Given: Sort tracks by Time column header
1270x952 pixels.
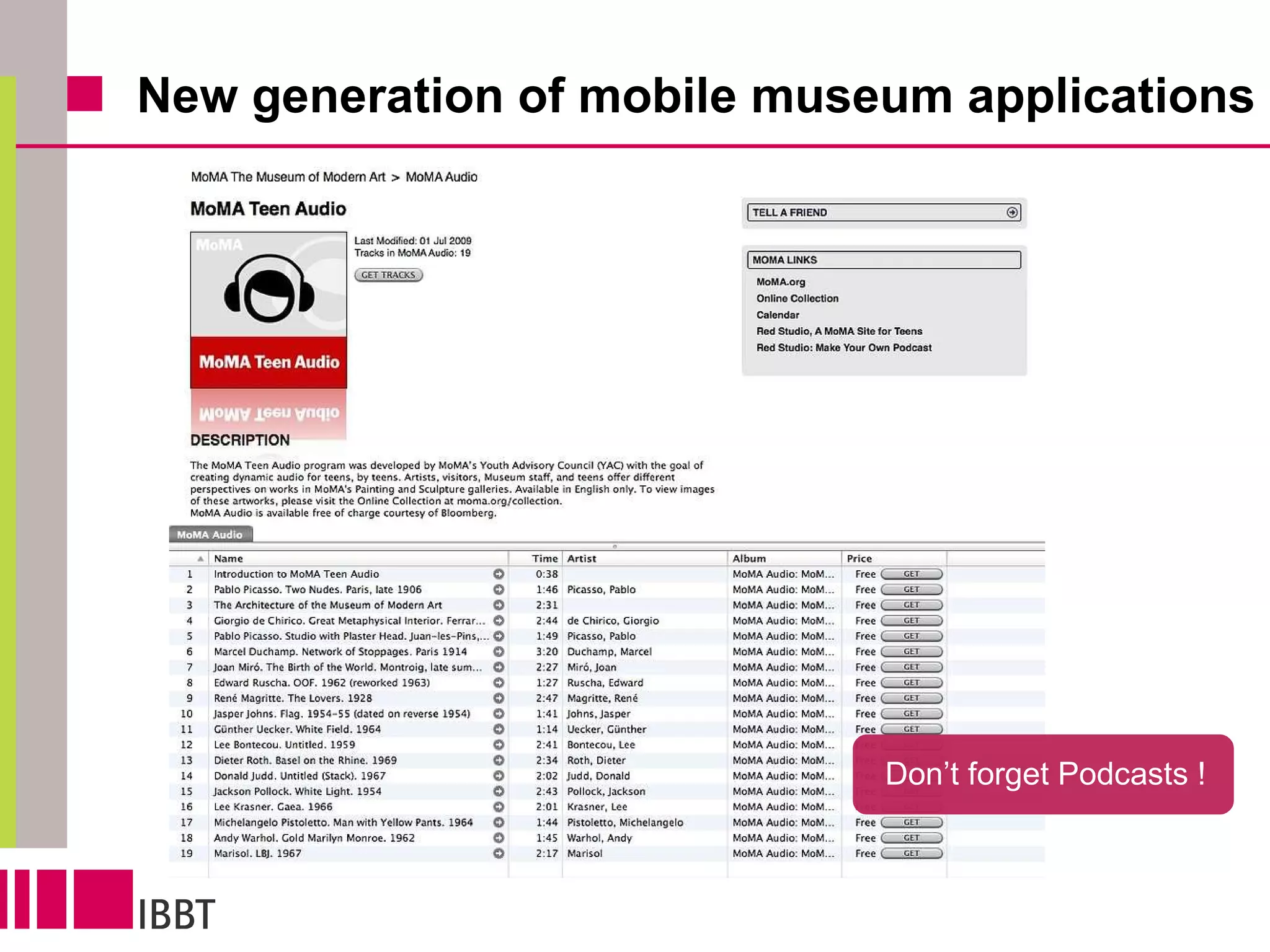Looking at the screenshot, I should pos(536,558).
